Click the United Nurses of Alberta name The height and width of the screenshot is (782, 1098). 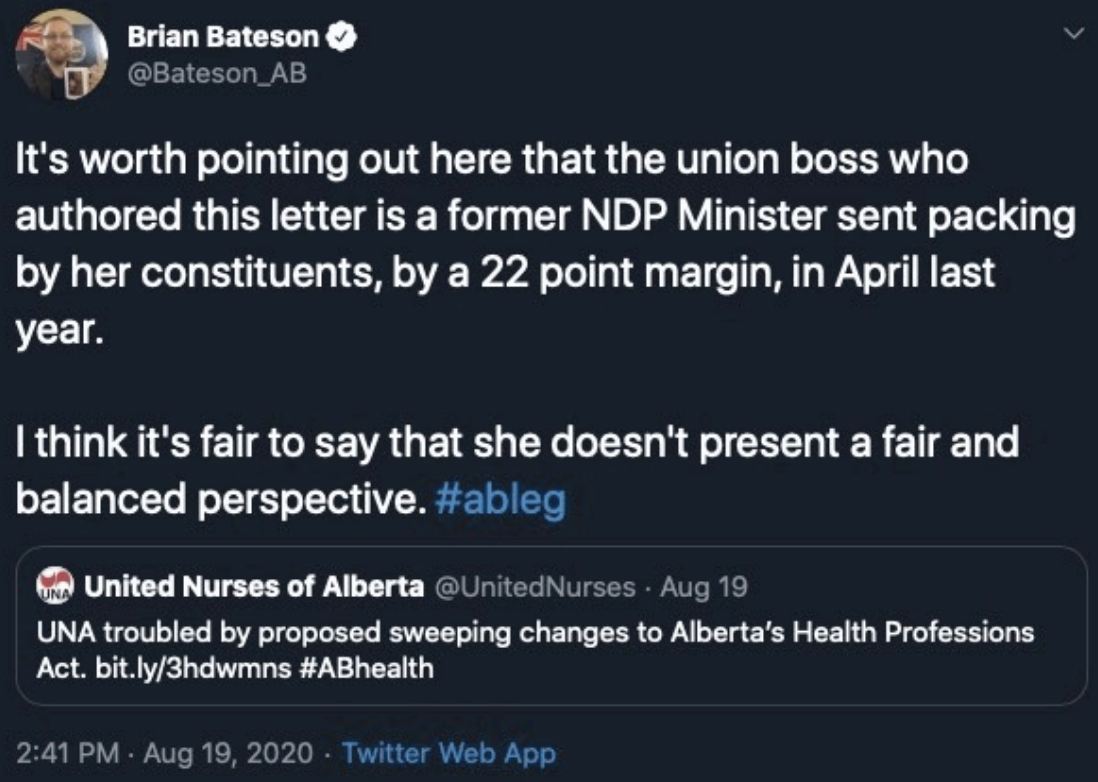coord(254,587)
